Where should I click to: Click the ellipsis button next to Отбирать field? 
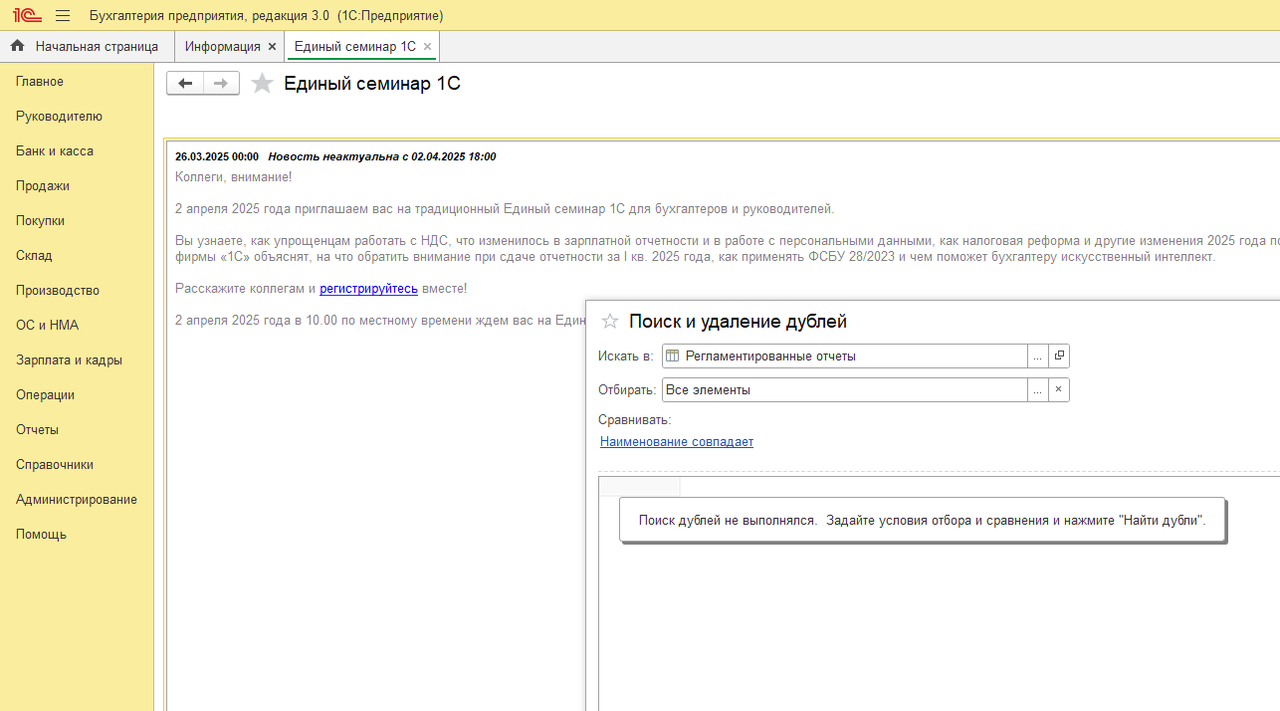(x=1038, y=390)
